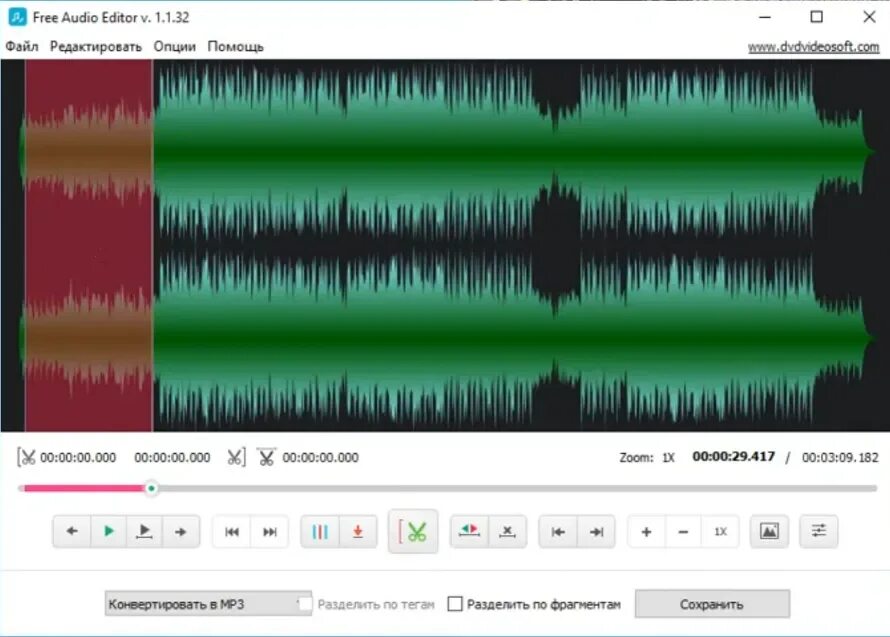Click the pink played portion of seek bar
The width and height of the screenshot is (890, 637).
click(83, 488)
